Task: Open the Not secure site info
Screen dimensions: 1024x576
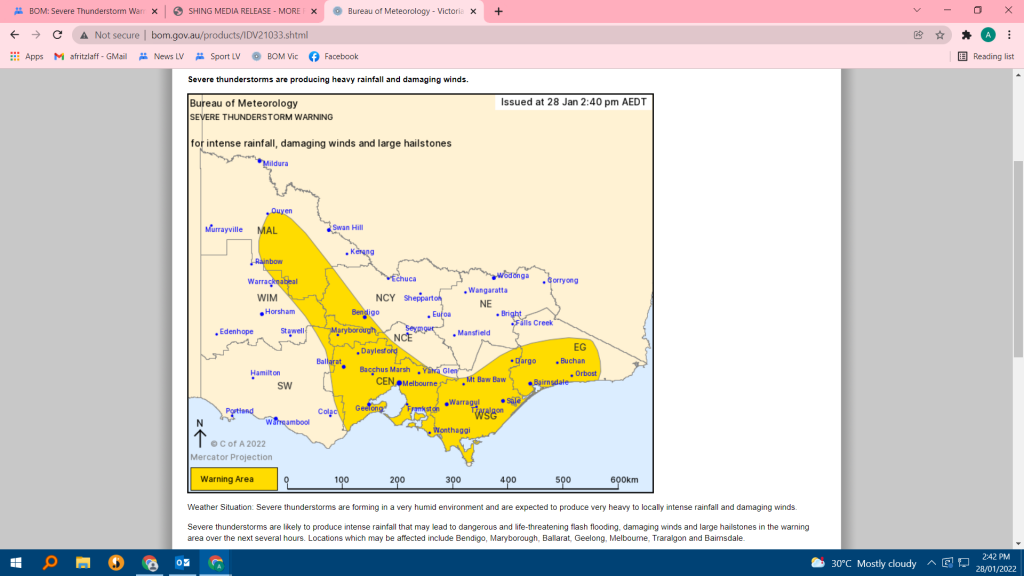Action: (110, 35)
